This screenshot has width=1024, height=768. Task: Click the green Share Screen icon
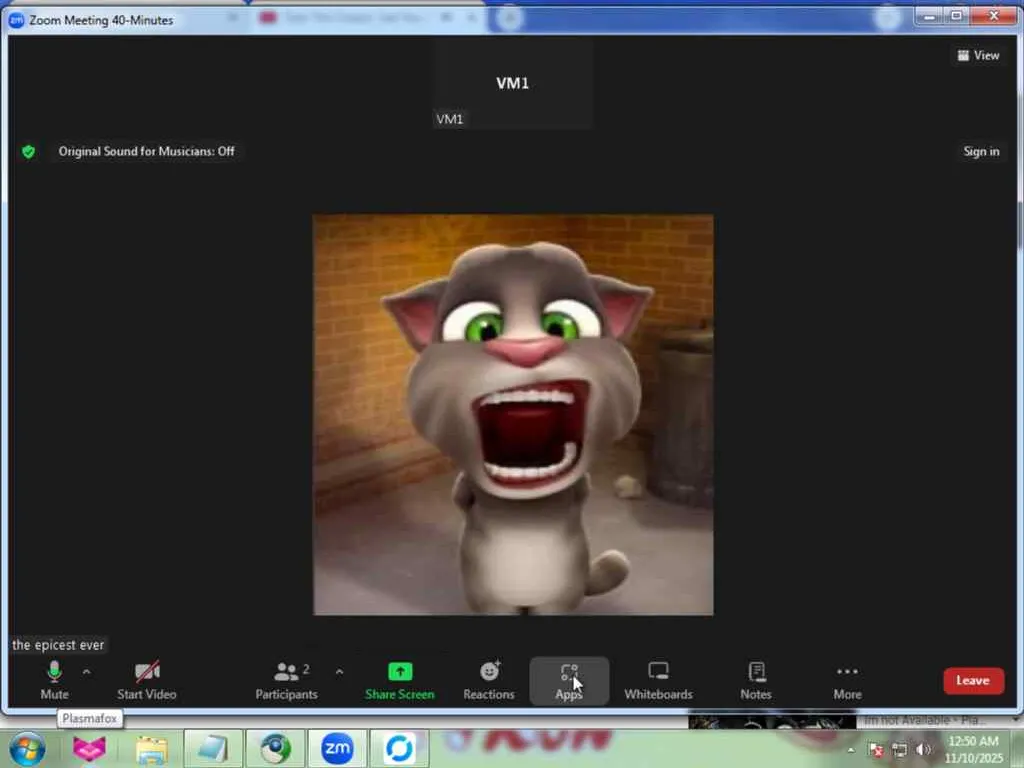[400, 671]
